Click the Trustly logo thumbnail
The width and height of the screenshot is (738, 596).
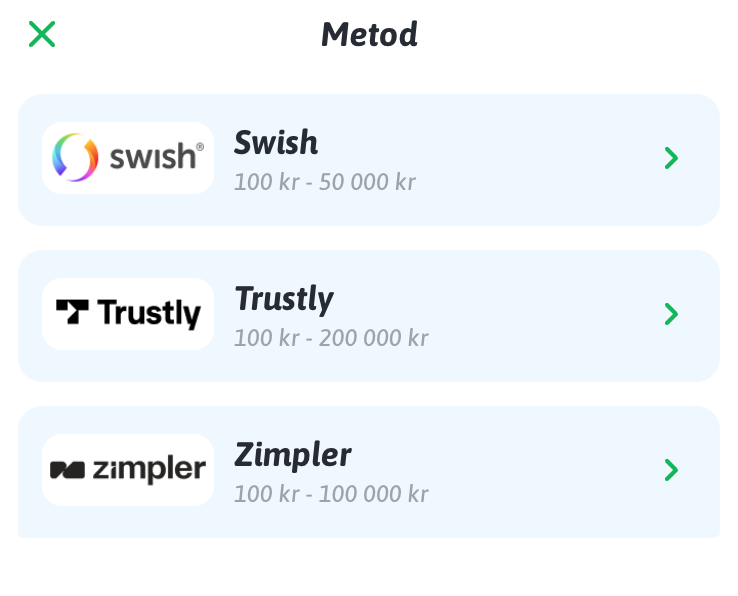tap(128, 314)
